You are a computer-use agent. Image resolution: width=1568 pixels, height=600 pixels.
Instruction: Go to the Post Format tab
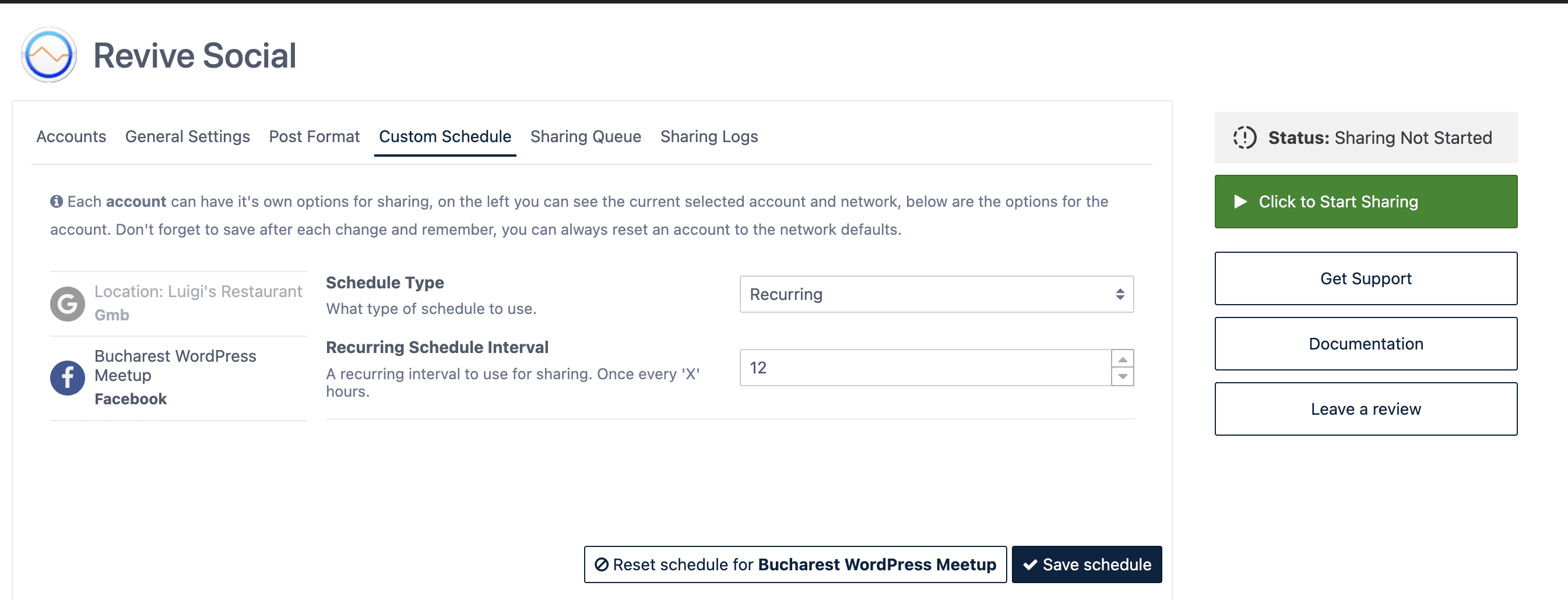pos(314,137)
